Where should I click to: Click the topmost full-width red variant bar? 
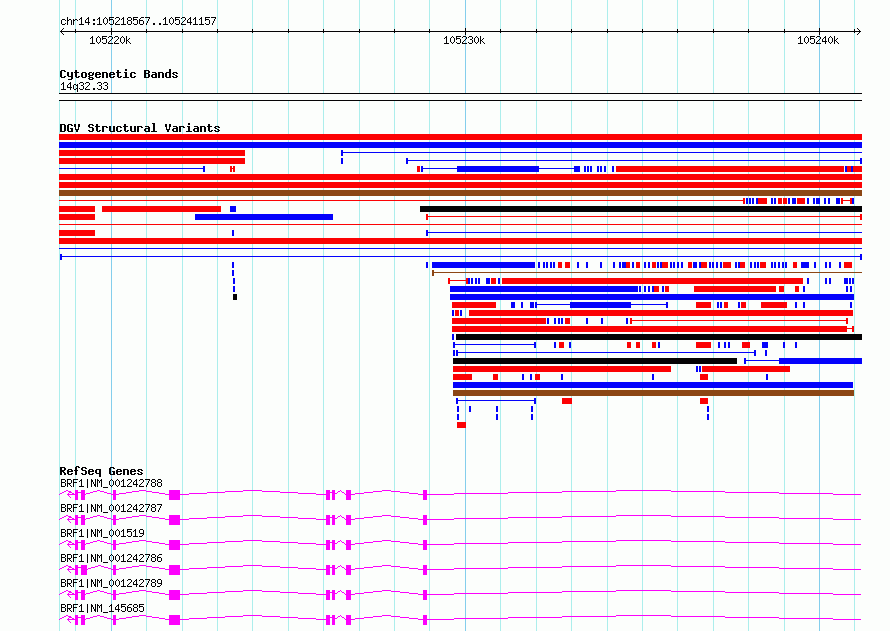pos(460,137)
